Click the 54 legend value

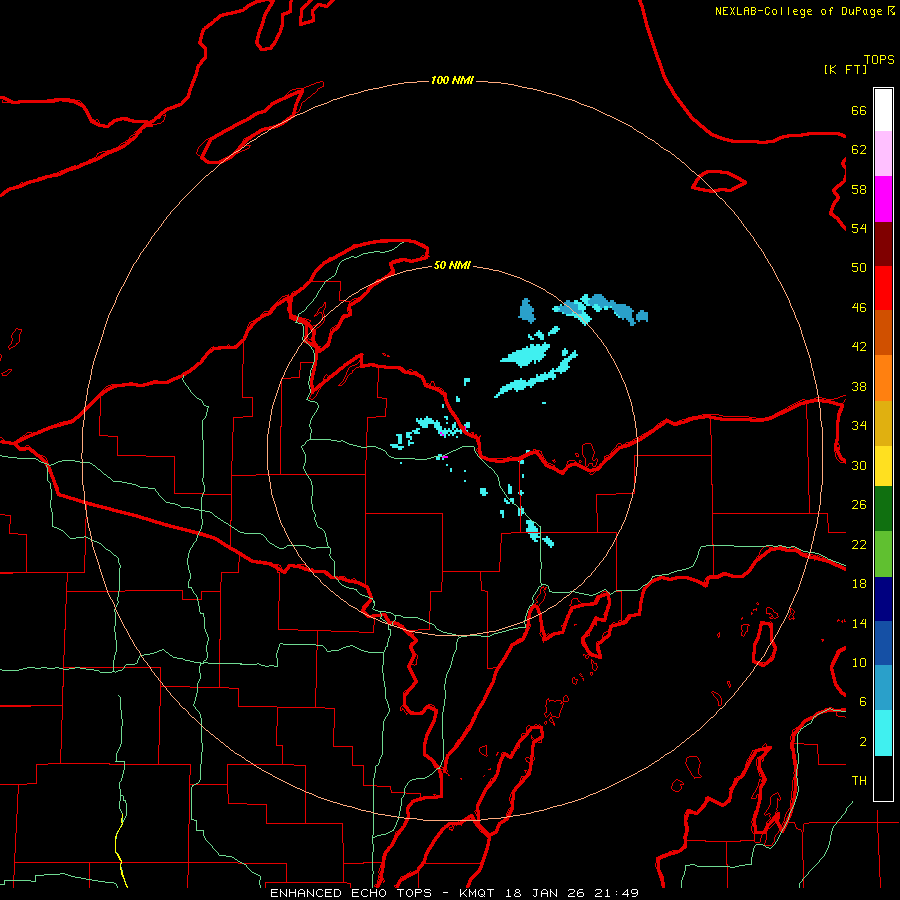point(859,228)
